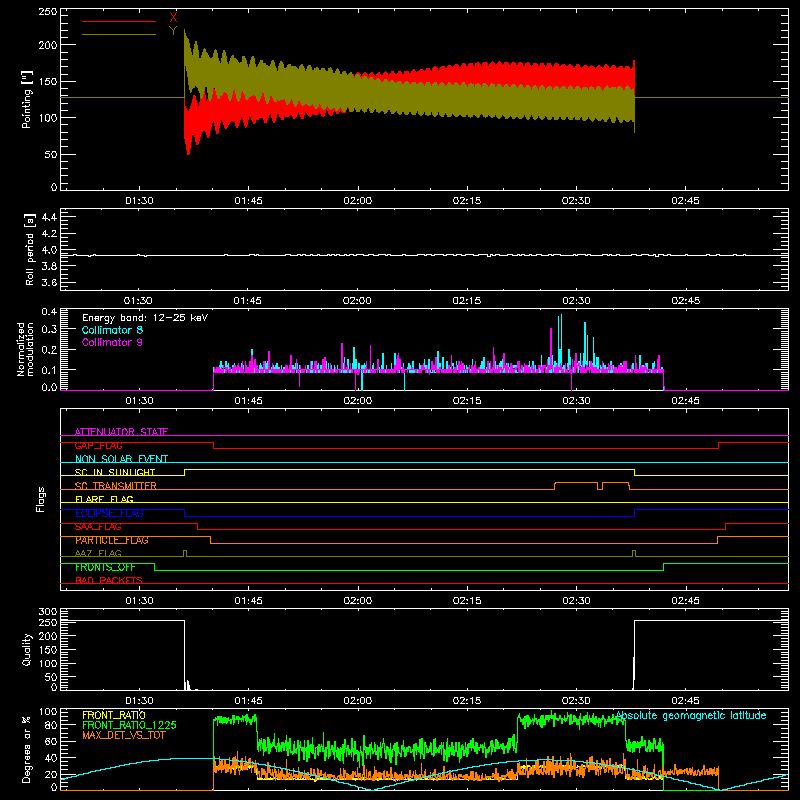Viewport: 800px width, 800px height.
Task: Click the PARTICLE_FLAG label
Action: pos(112,540)
